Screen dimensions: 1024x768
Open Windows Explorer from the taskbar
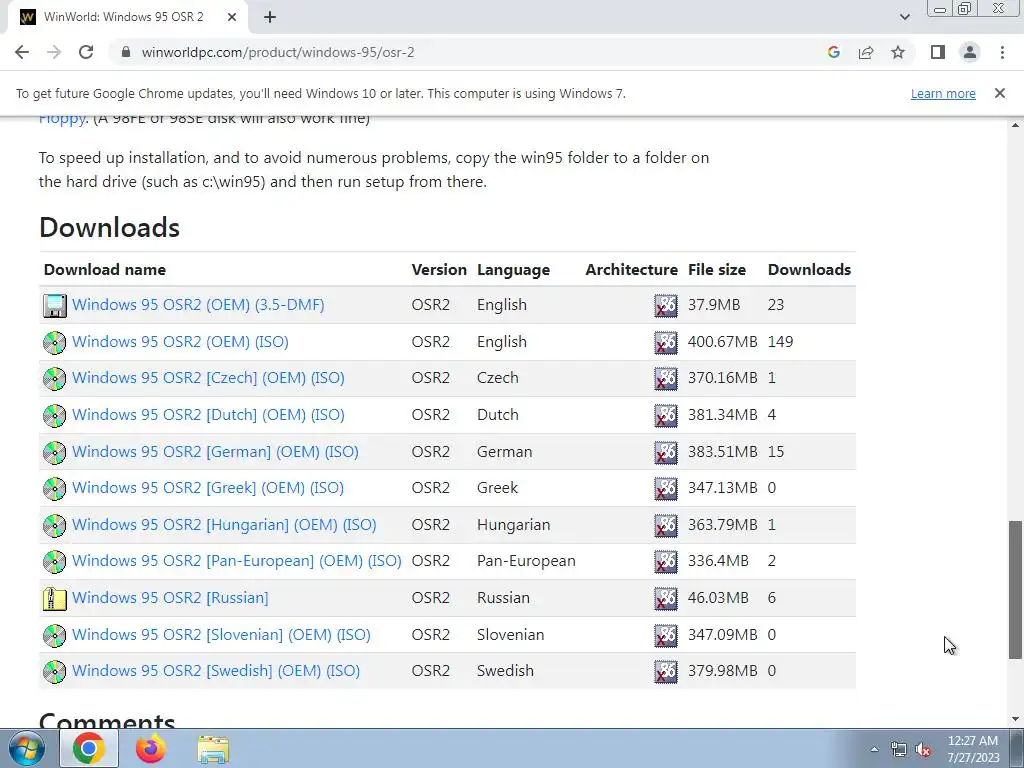(213, 749)
